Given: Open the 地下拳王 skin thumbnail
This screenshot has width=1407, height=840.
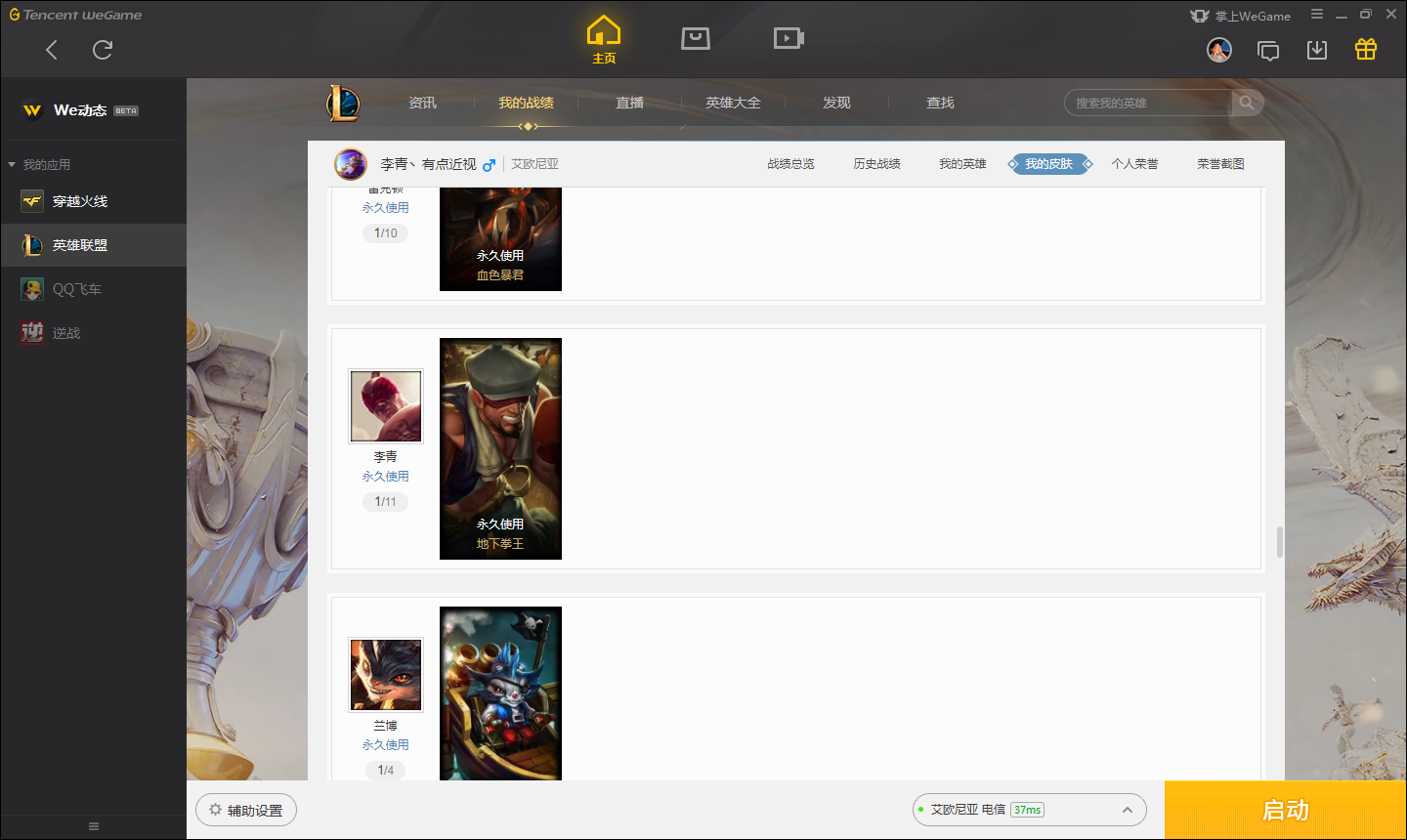Looking at the screenshot, I should click(x=500, y=448).
